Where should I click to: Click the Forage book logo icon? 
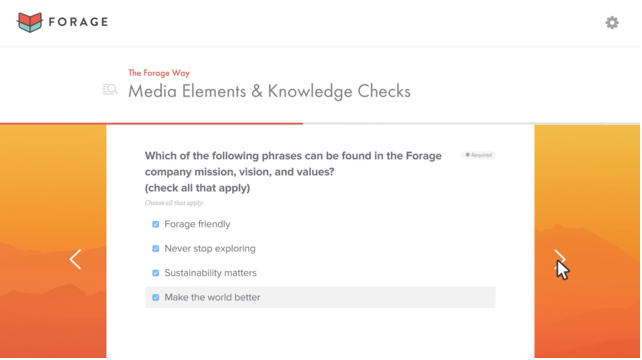pos(29,22)
